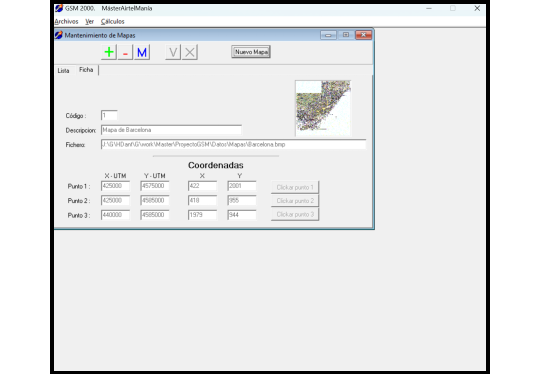Switch to the Lista tab

click(63, 71)
